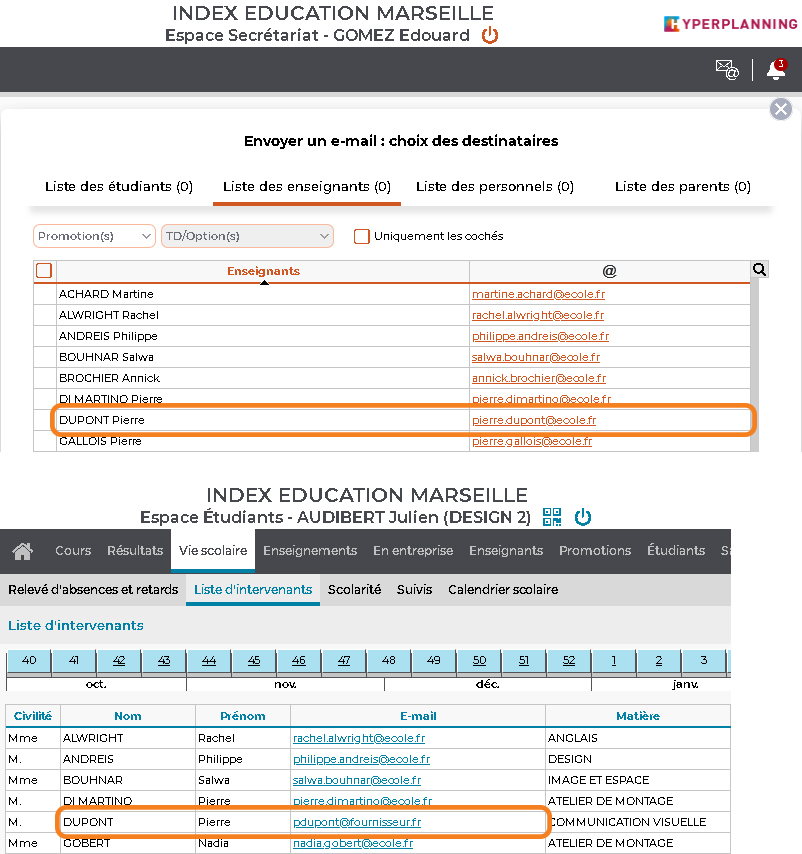Screen dimensions: 802x854
Task: Open the Résultats menu
Action: 135,551
